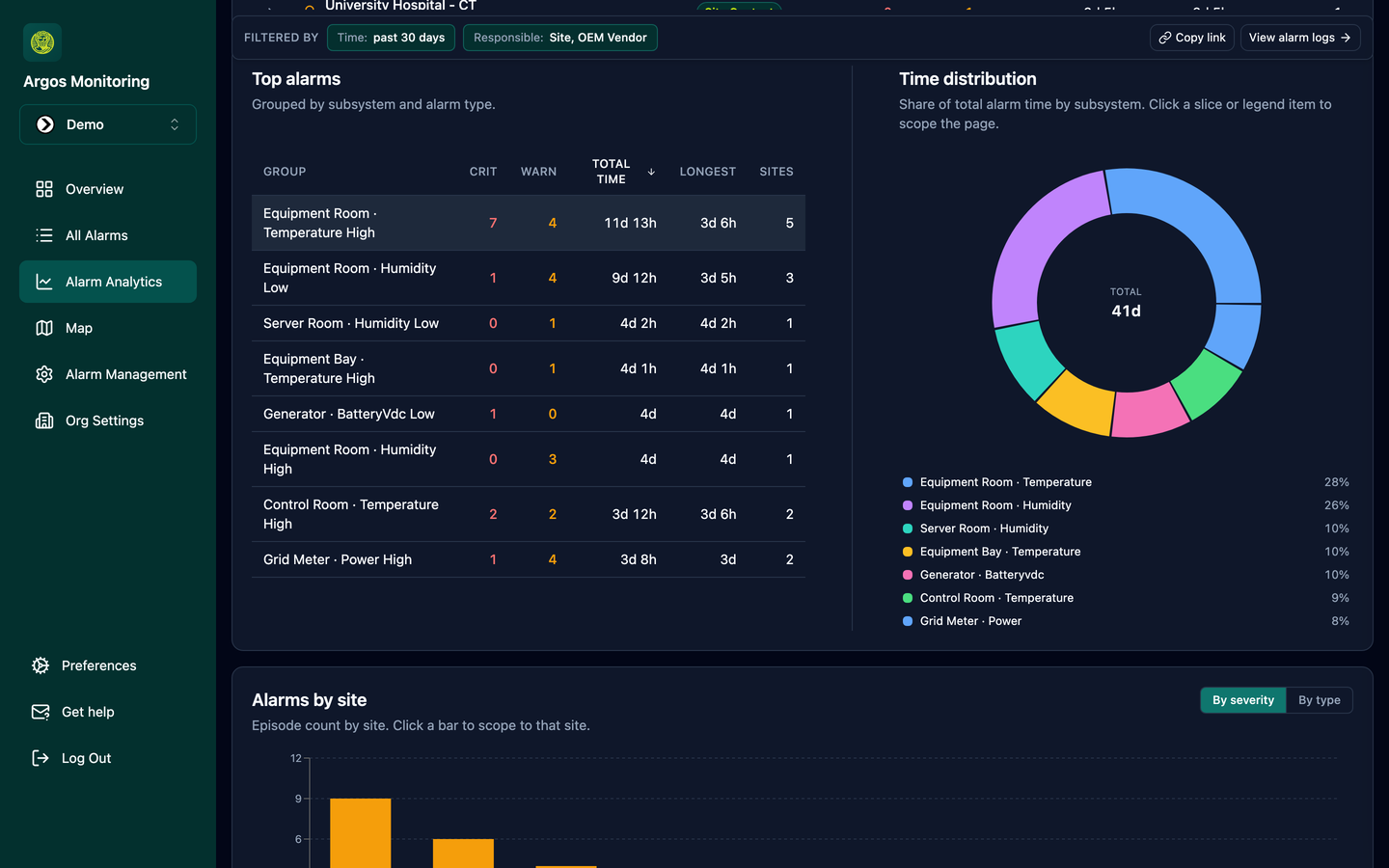Select the Equipment Room · Humidity High row
Screen dimensions: 1389x868
(529, 459)
